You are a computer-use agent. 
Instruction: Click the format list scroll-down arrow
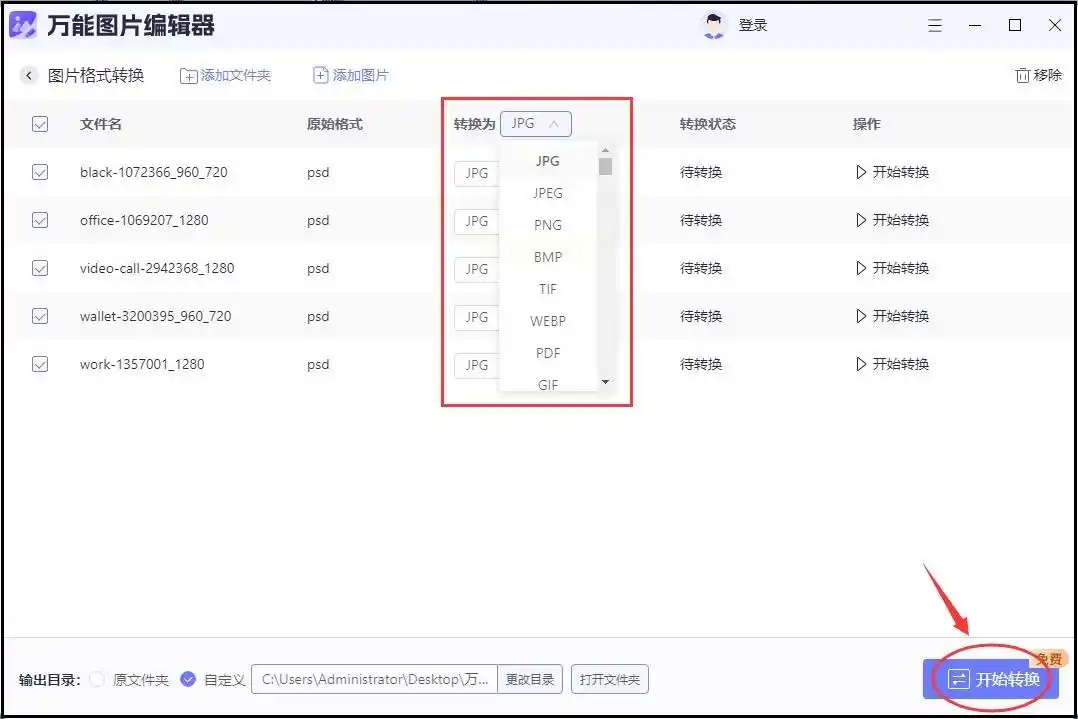pos(605,381)
